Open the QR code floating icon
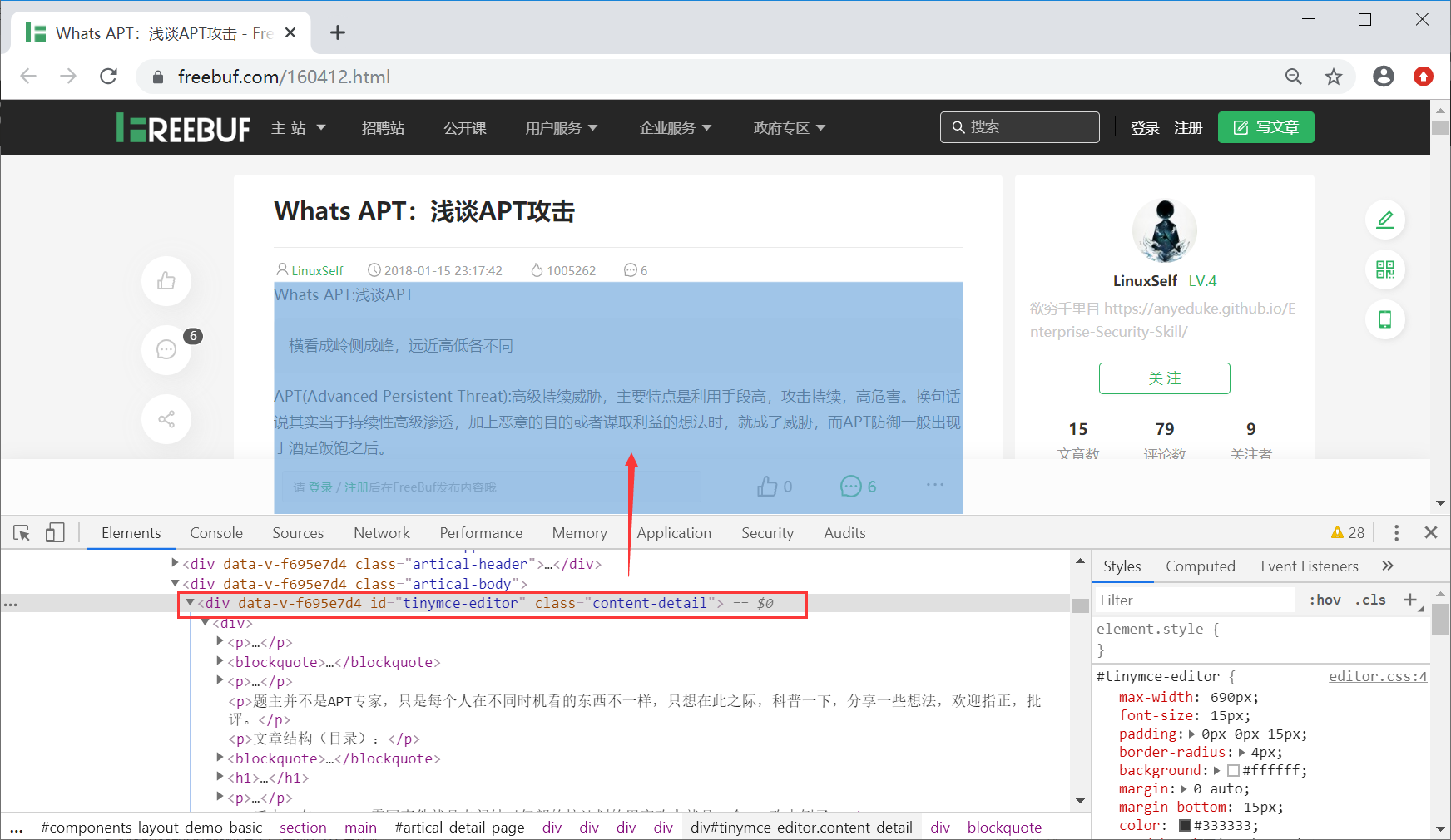 click(1385, 269)
